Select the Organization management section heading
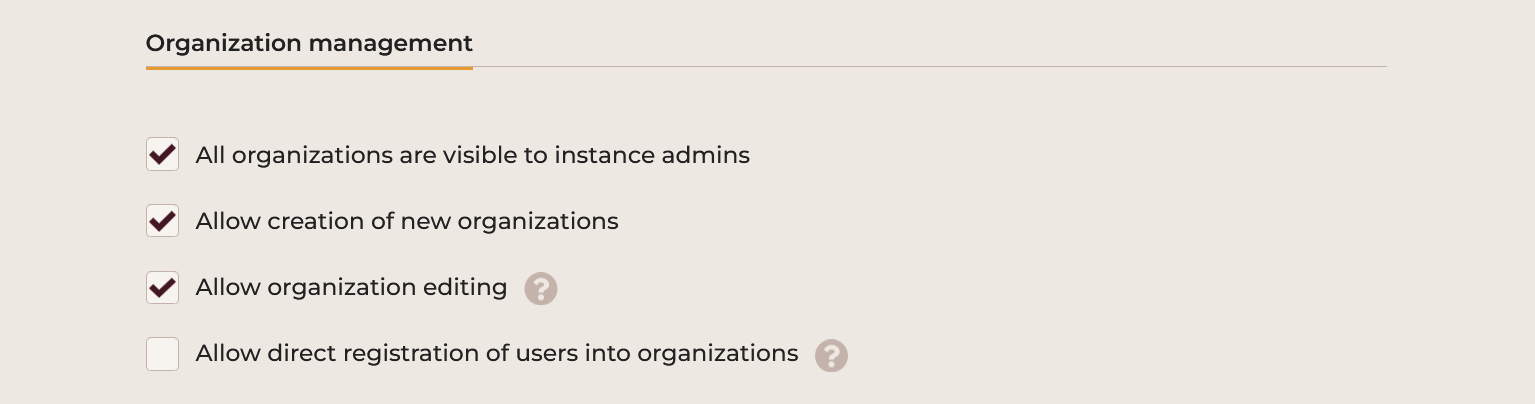 pos(309,44)
